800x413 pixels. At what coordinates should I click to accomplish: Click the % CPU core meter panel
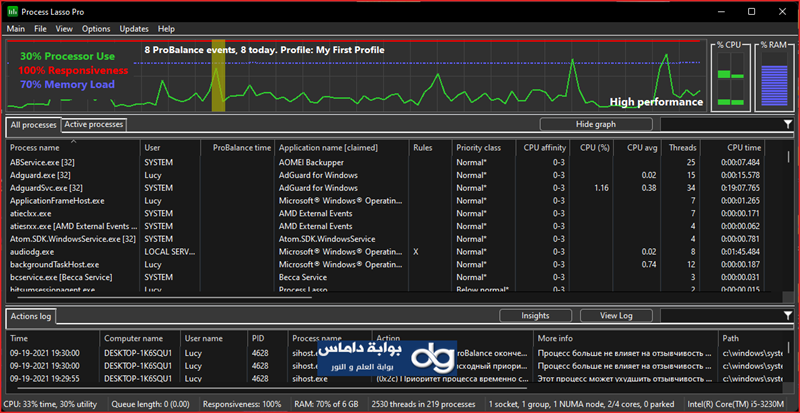tap(731, 77)
